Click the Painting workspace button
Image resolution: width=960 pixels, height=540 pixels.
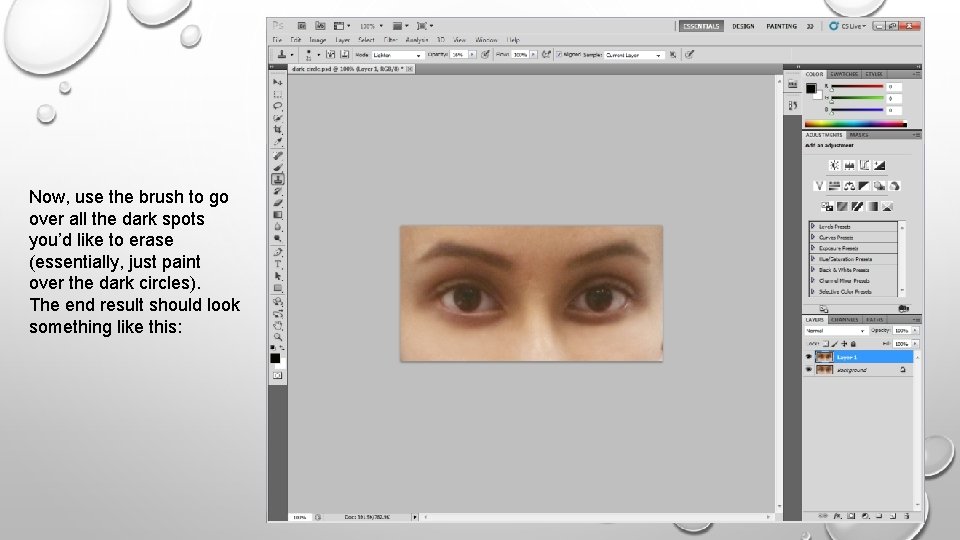(x=781, y=26)
